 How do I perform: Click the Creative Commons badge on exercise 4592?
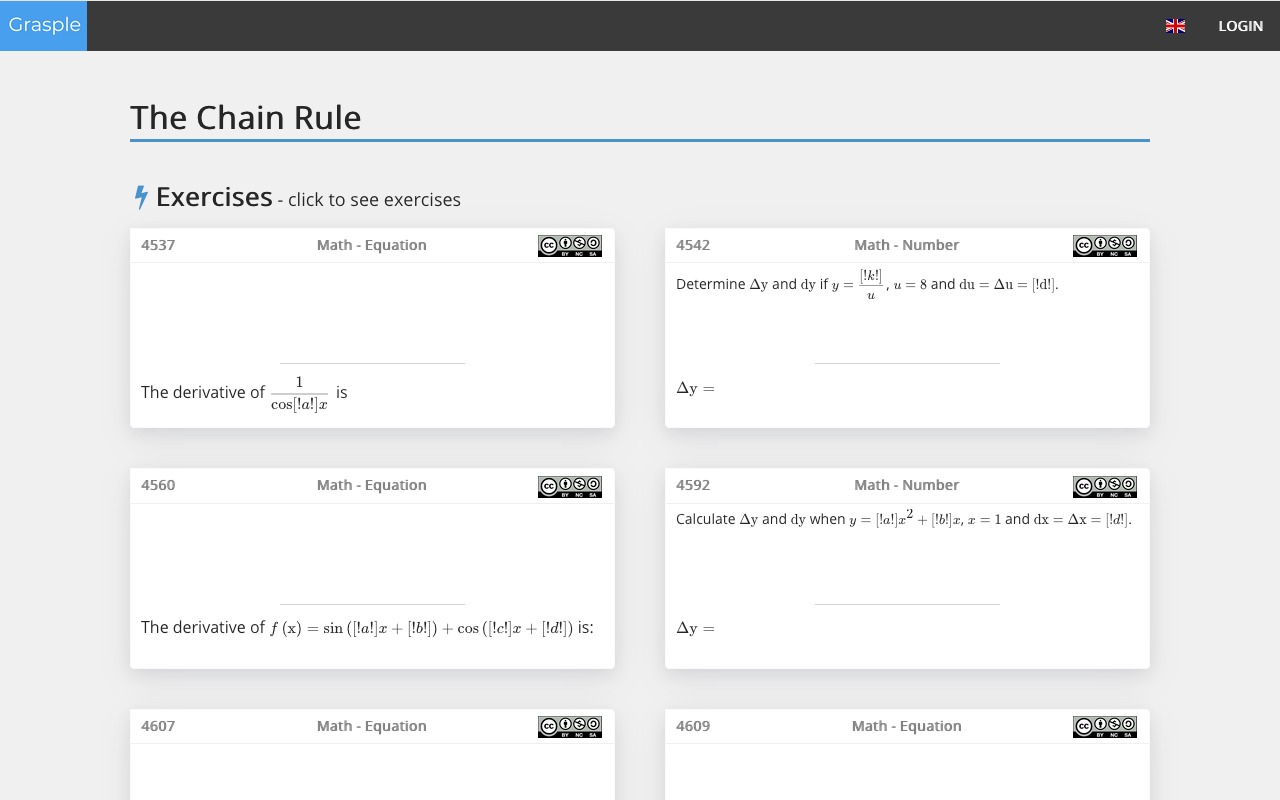[x=1104, y=487]
